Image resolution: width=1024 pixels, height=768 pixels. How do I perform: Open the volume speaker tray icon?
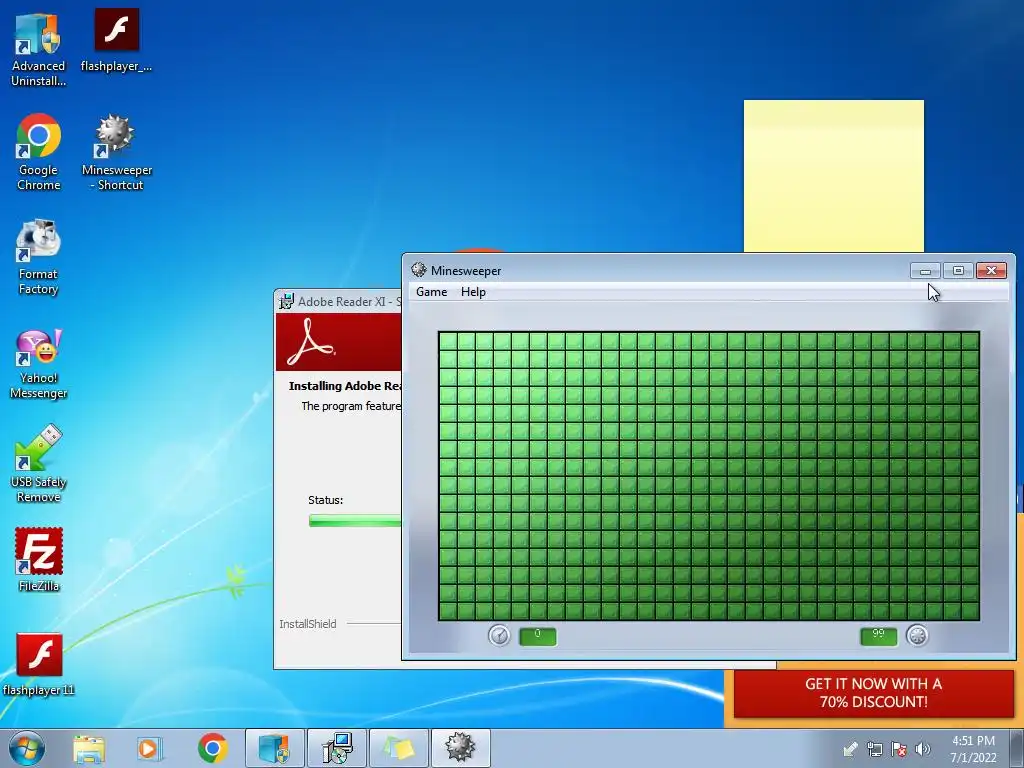point(923,749)
